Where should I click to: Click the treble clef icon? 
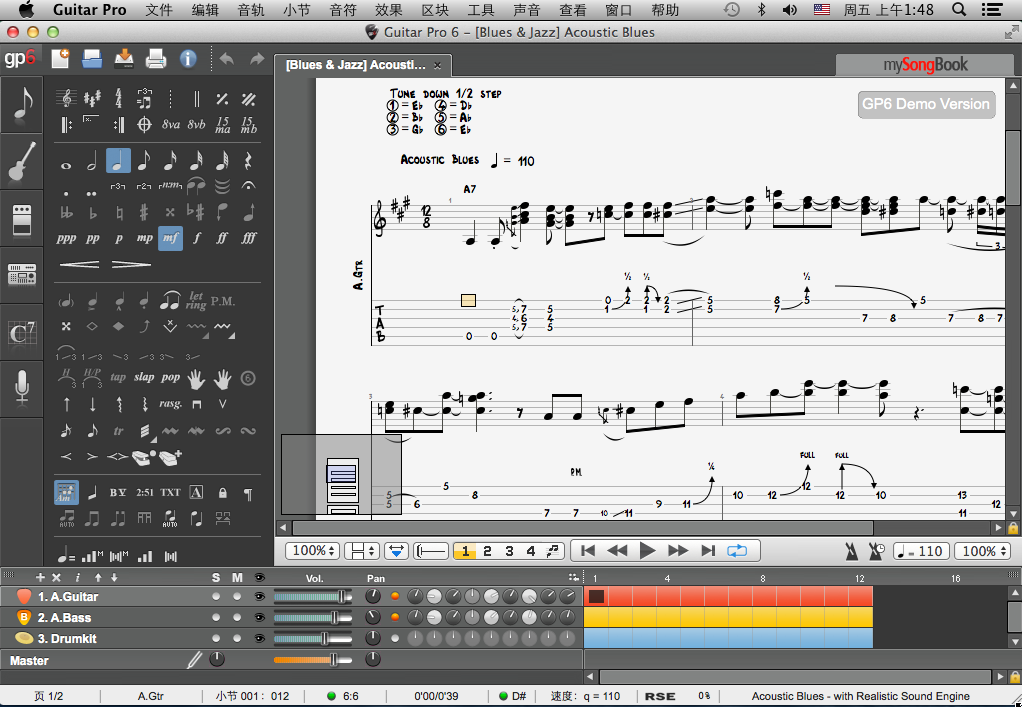(66, 100)
